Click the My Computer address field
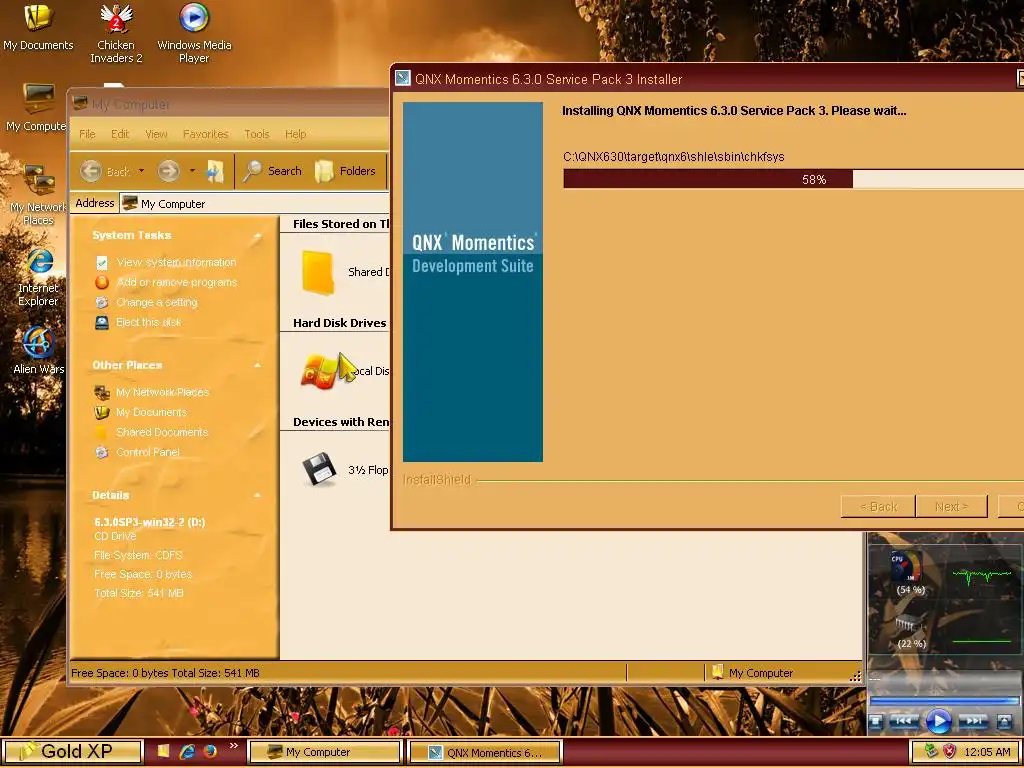 tap(255, 204)
